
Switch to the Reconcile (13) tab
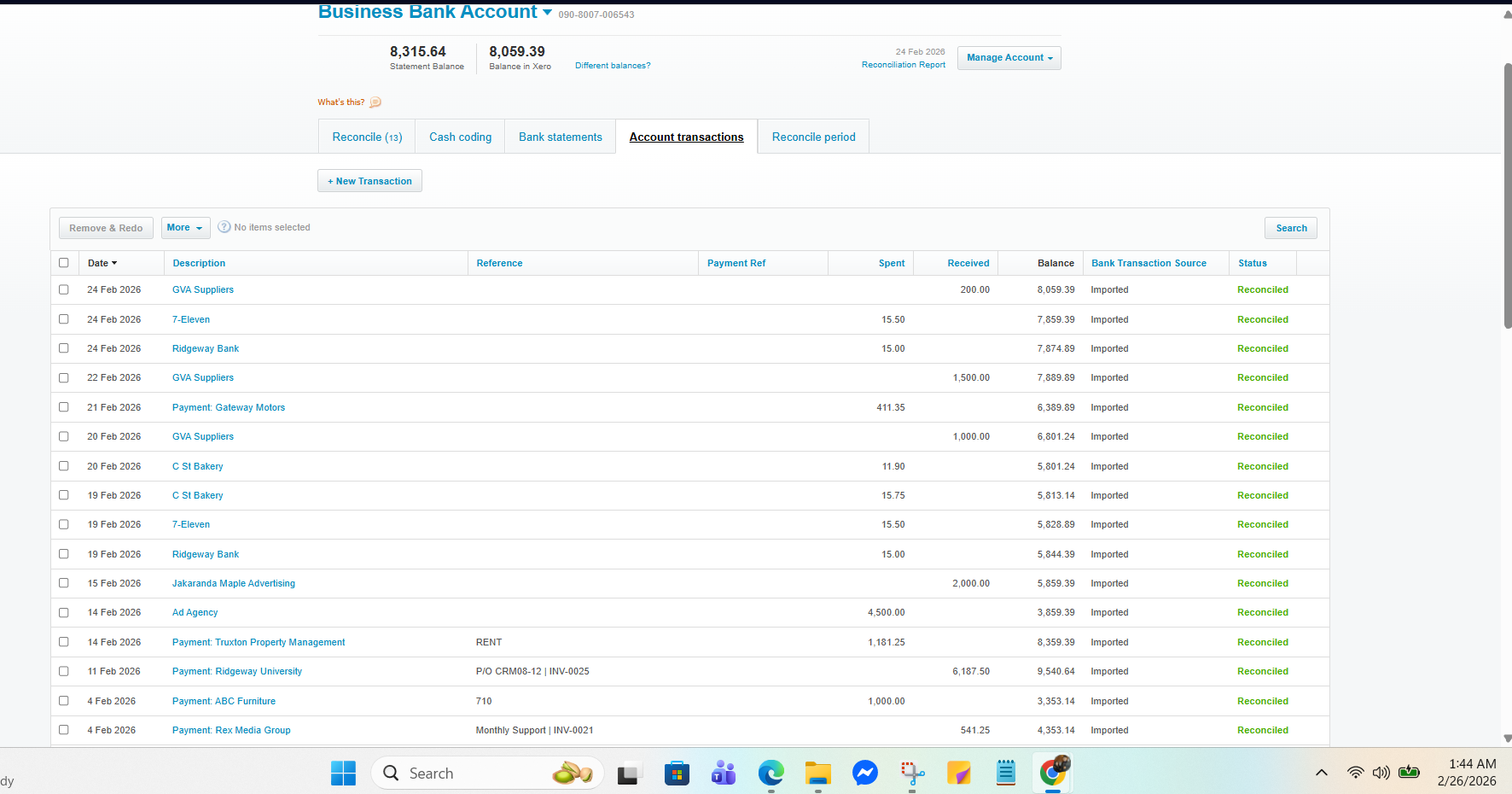(367, 137)
